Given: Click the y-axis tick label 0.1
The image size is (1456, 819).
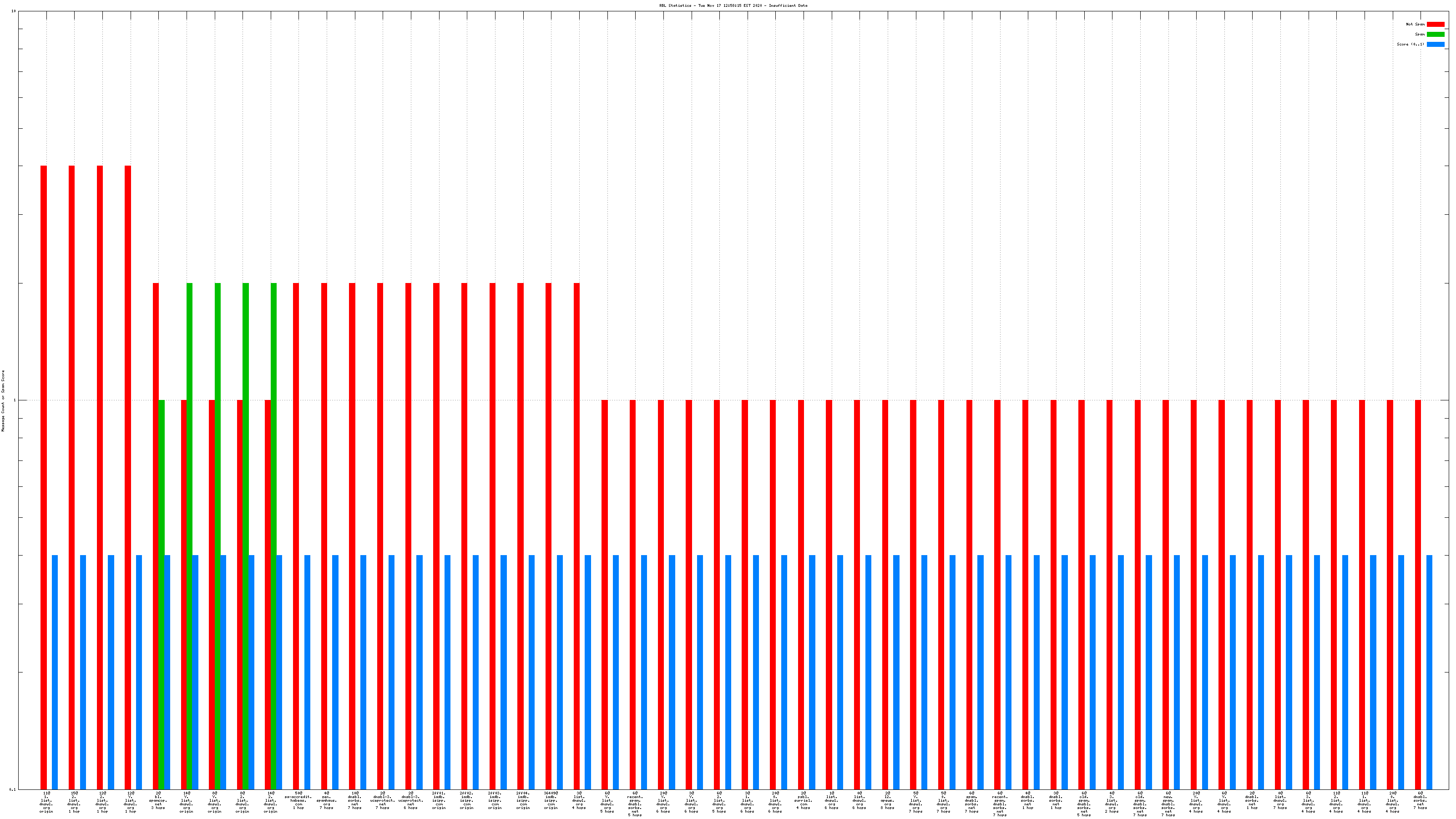Looking at the screenshot, I should point(12,789).
